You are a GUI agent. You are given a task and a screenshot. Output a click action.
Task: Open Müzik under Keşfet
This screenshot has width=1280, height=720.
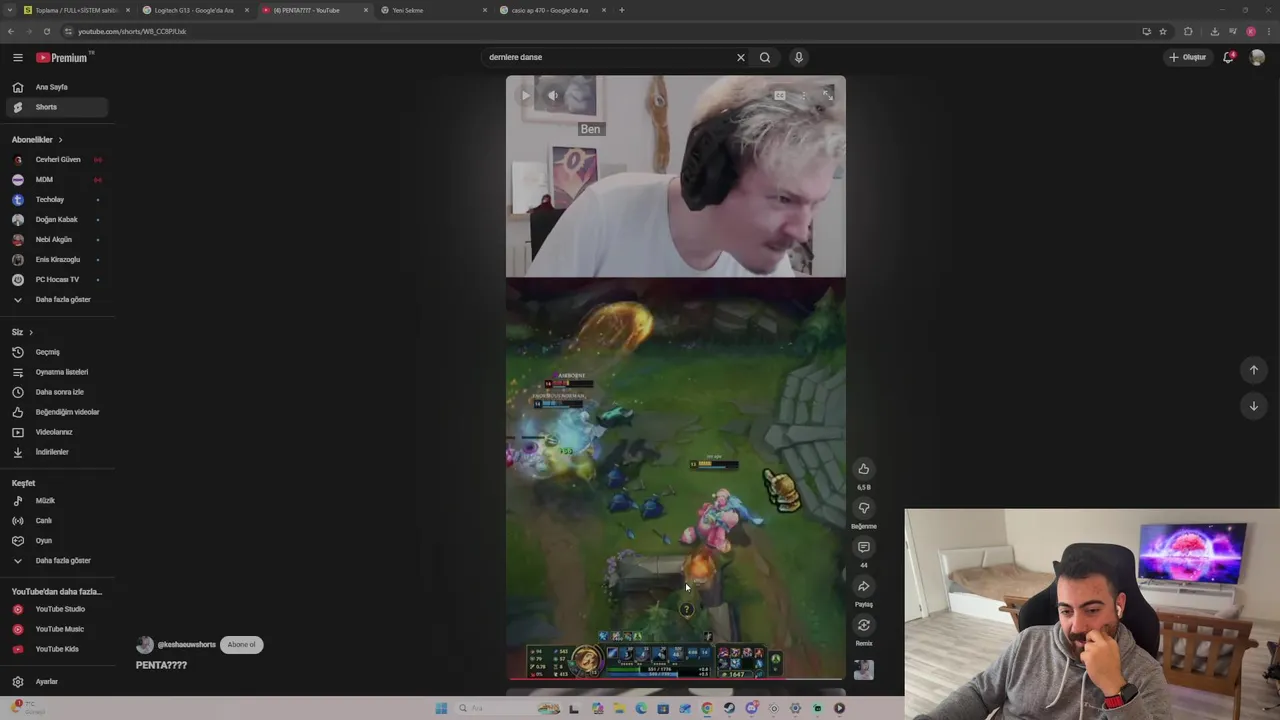(x=57, y=500)
